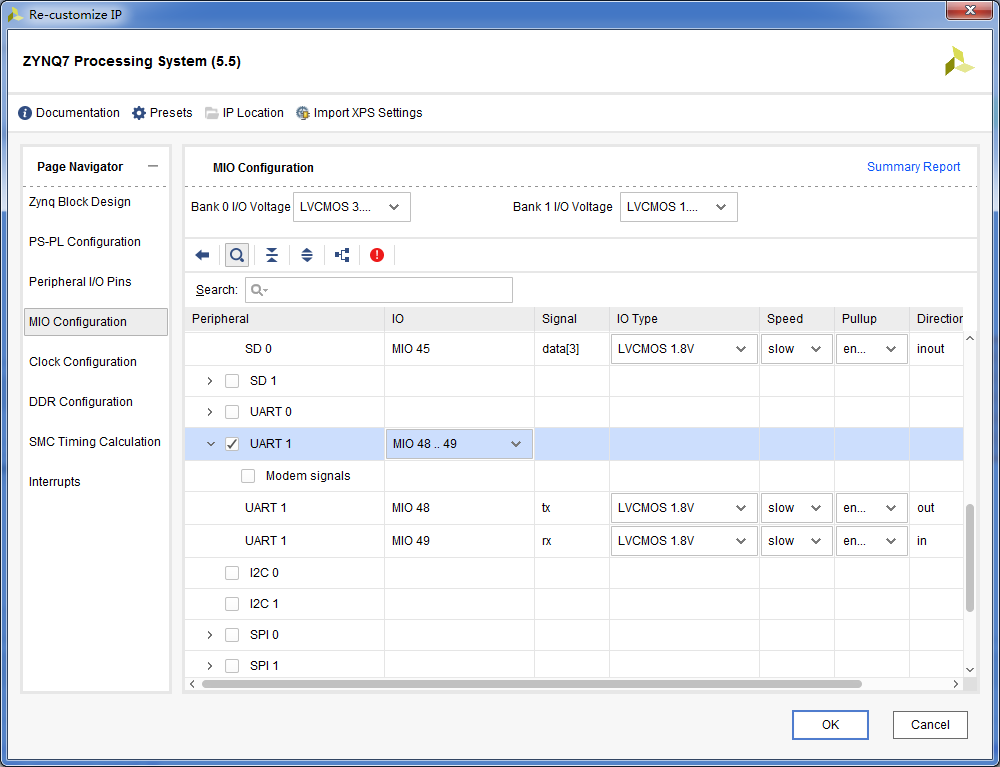The height and width of the screenshot is (767, 1000).
Task: Select the MIO 45 cell
Action: coord(459,349)
